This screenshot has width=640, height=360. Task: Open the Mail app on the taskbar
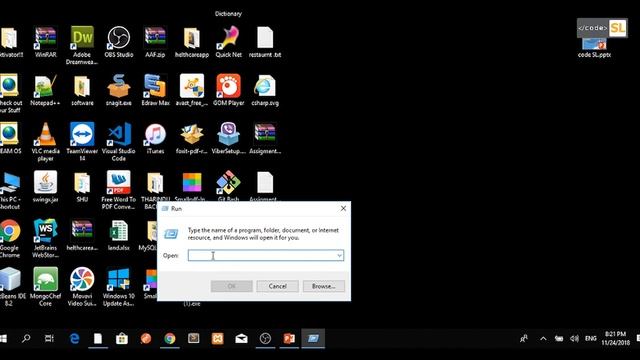pyautogui.click(x=241, y=338)
